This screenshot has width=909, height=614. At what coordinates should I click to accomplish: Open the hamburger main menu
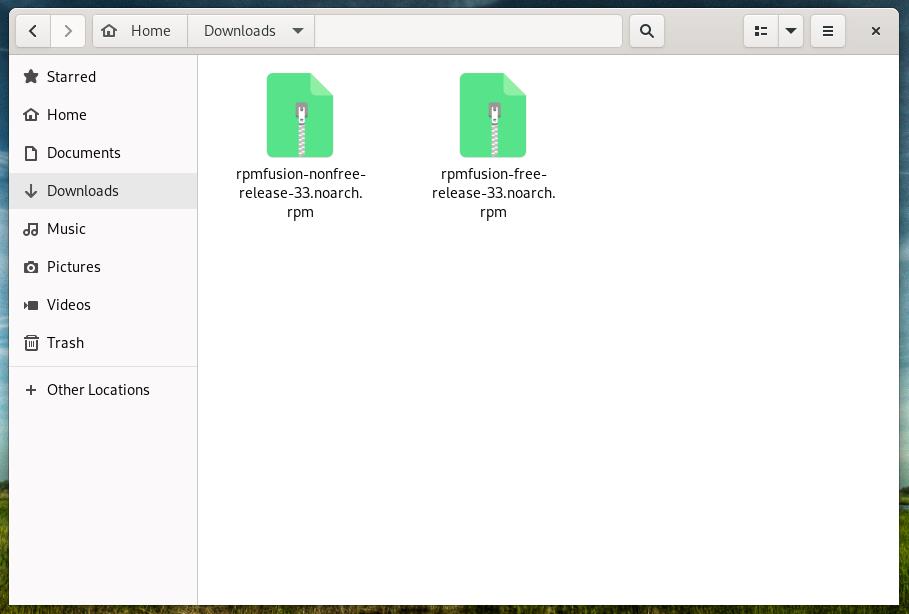coord(828,31)
